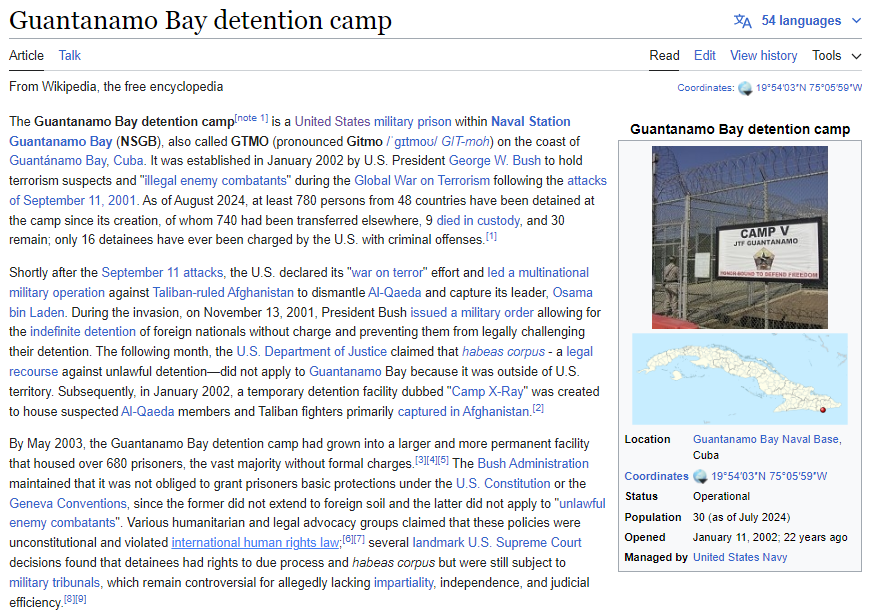
Task: Follow the habeas corpus italic link
Action: [x=503, y=352]
